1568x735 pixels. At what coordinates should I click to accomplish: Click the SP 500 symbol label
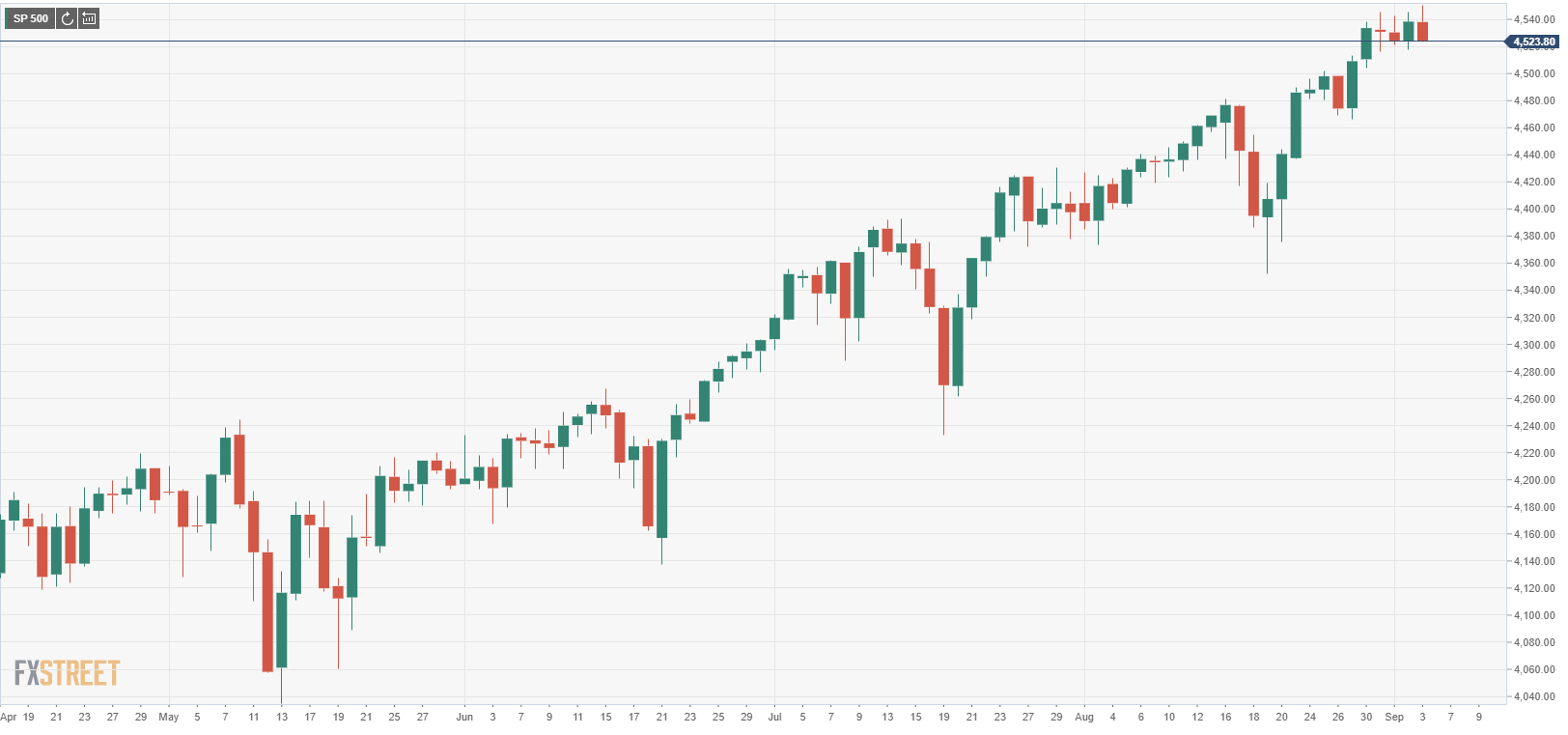coord(30,18)
